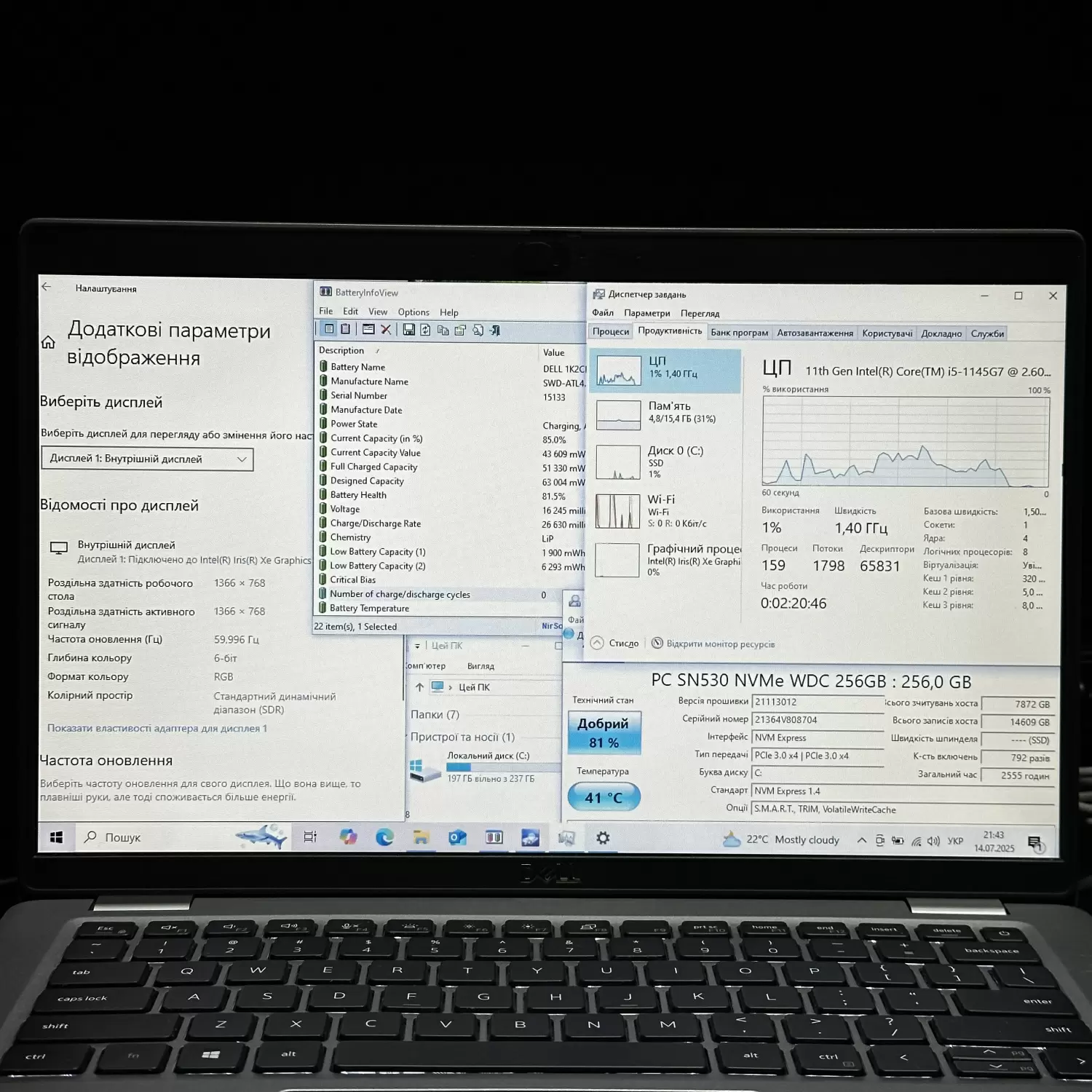Click the red X icon in BatteryInfoView toolbar
Viewport: 1092px width, 1092px height.
pyautogui.click(x=386, y=330)
